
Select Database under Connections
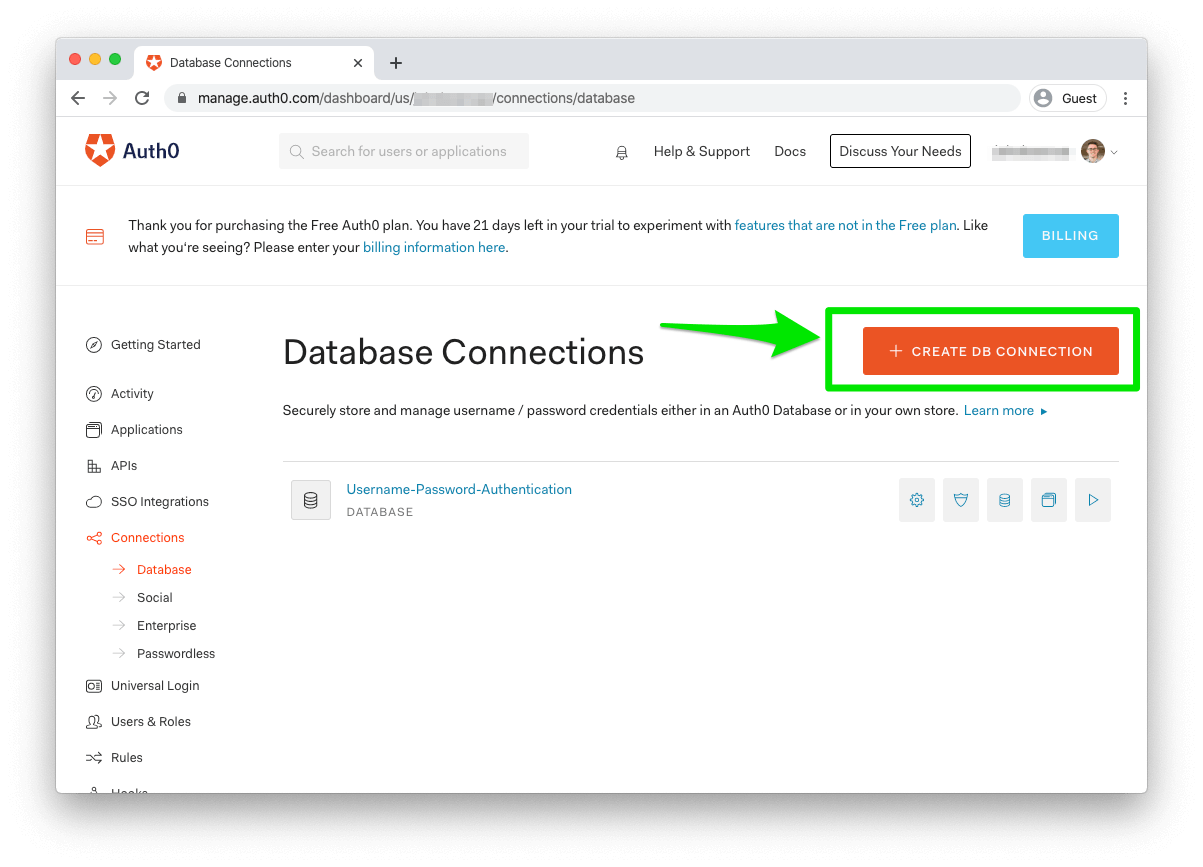coord(164,570)
